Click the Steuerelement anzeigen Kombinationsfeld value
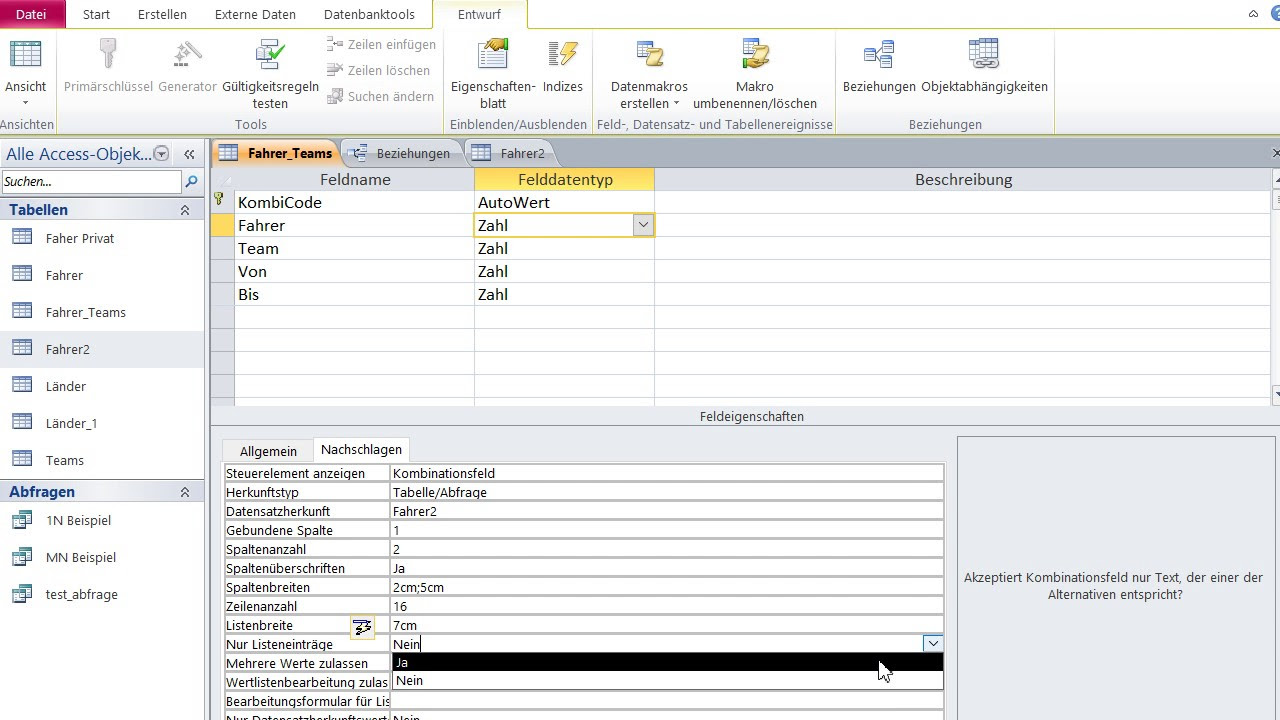This screenshot has width=1280, height=720. click(667, 473)
